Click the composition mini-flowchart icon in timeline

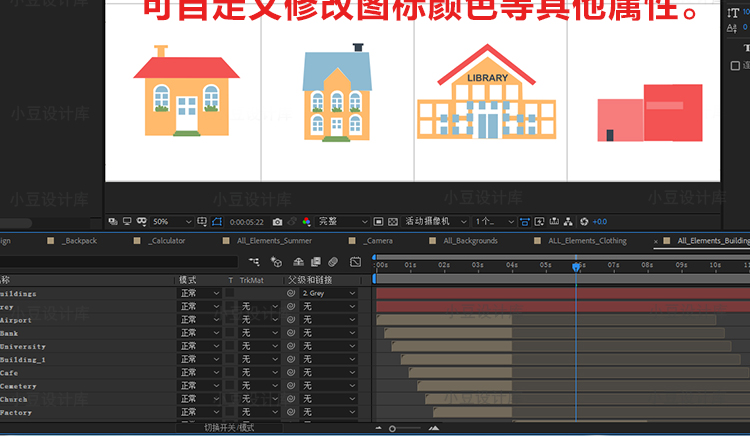[254, 262]
